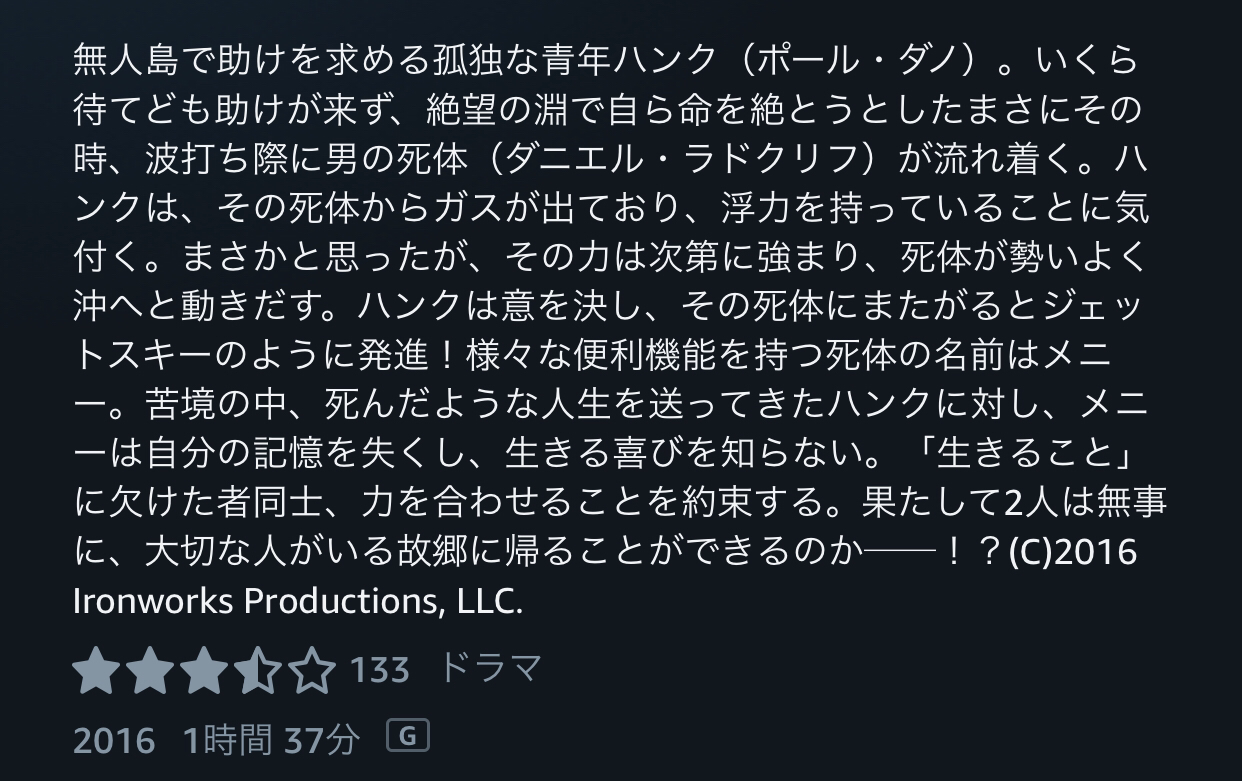
Task: Select the second filled rating star
Action: (x=150, y=670)
